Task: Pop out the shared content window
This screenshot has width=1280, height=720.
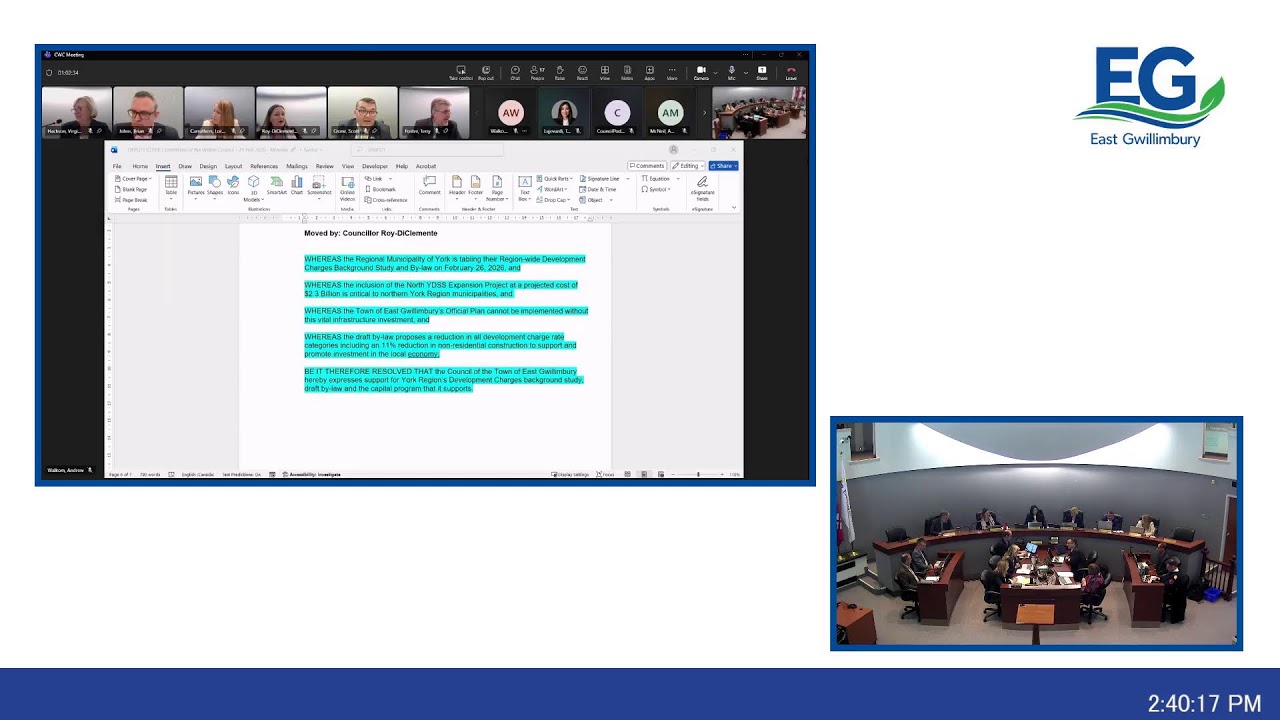Action: [486, 73]
